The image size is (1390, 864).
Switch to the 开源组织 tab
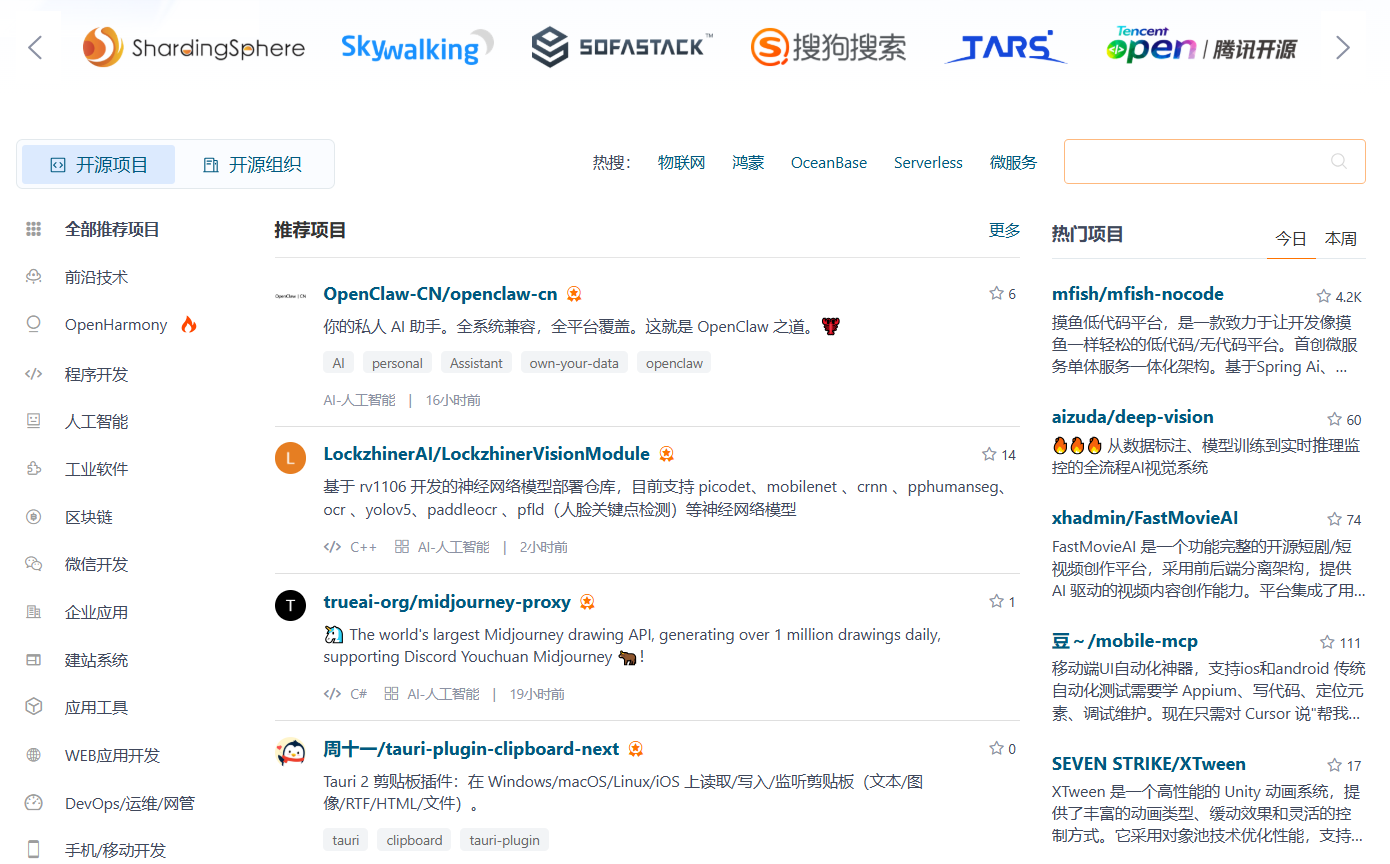pyautogui.click(x=251, y=164)
